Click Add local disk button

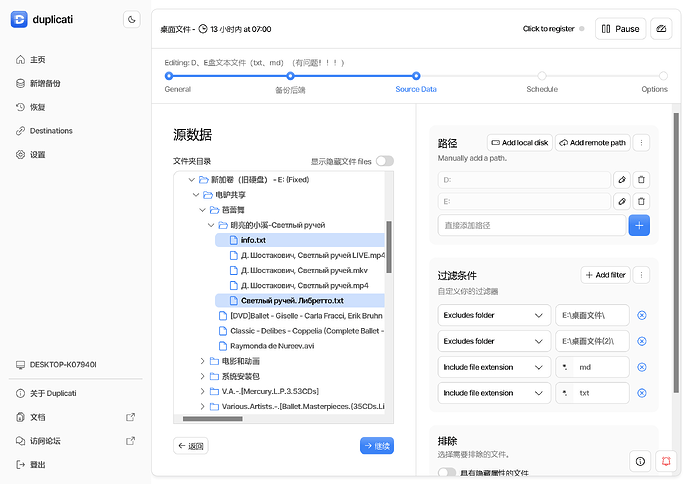point(520,143)
